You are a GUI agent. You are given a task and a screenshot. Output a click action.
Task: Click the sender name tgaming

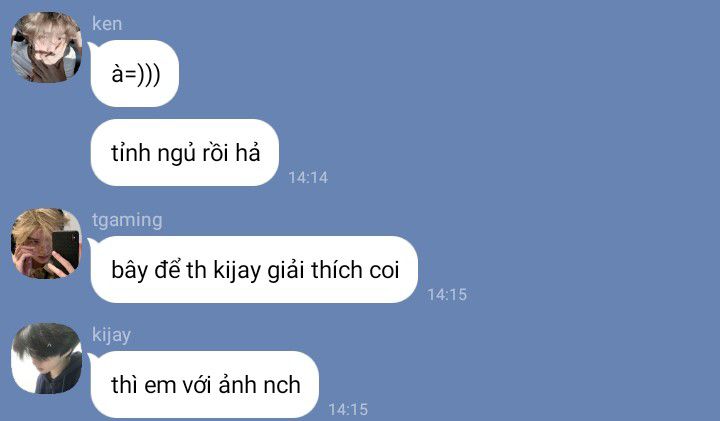(127, 220)
